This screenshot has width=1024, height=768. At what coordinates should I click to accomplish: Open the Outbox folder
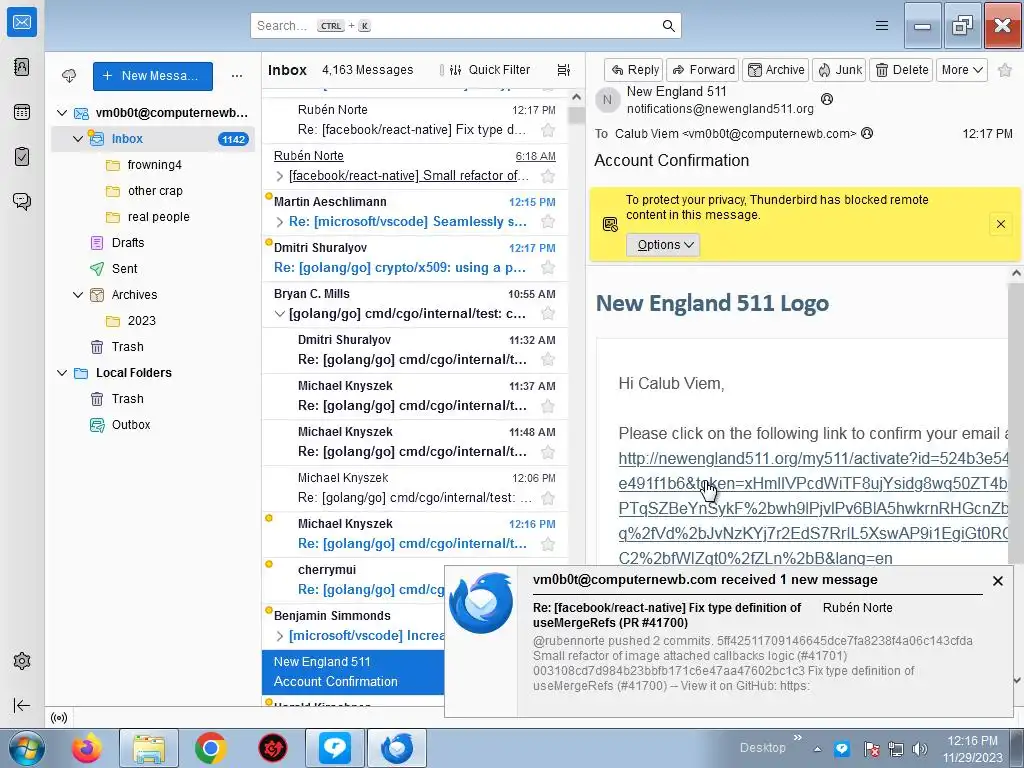pyautogui.click(x=131, y=424)
